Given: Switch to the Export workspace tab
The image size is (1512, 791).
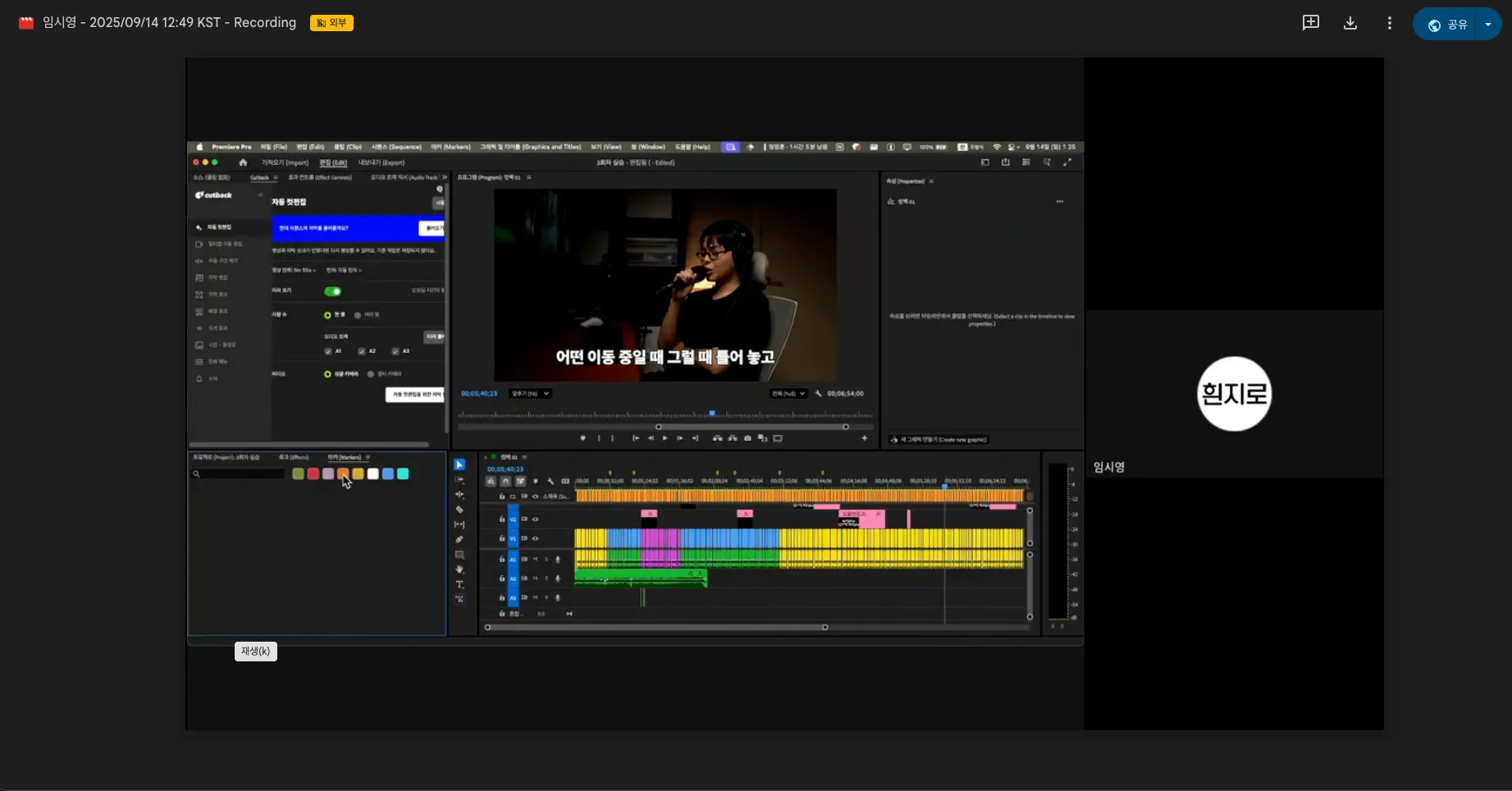Looking at the screenshot, I should pos(381,162).
